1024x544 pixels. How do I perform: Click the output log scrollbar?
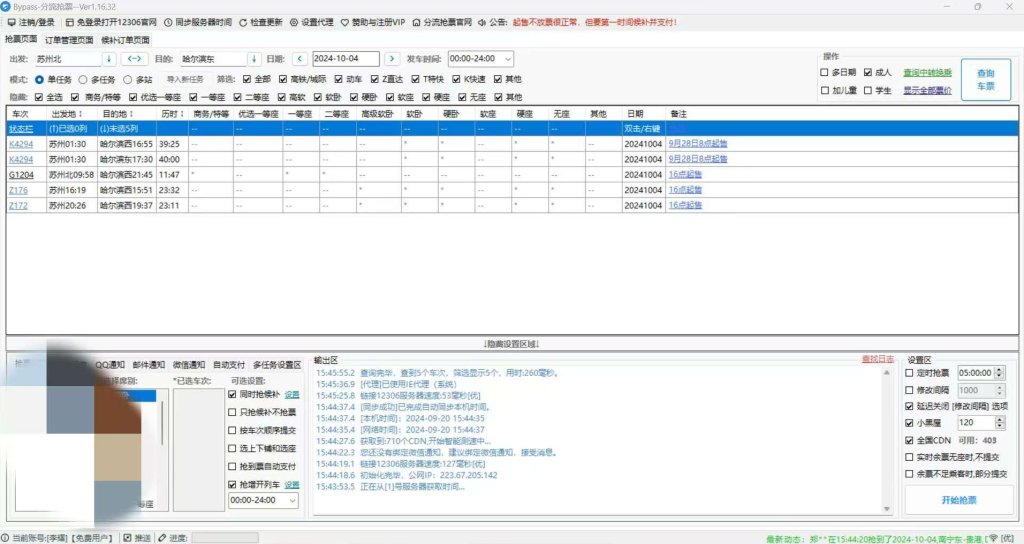[x=886, y=441]
